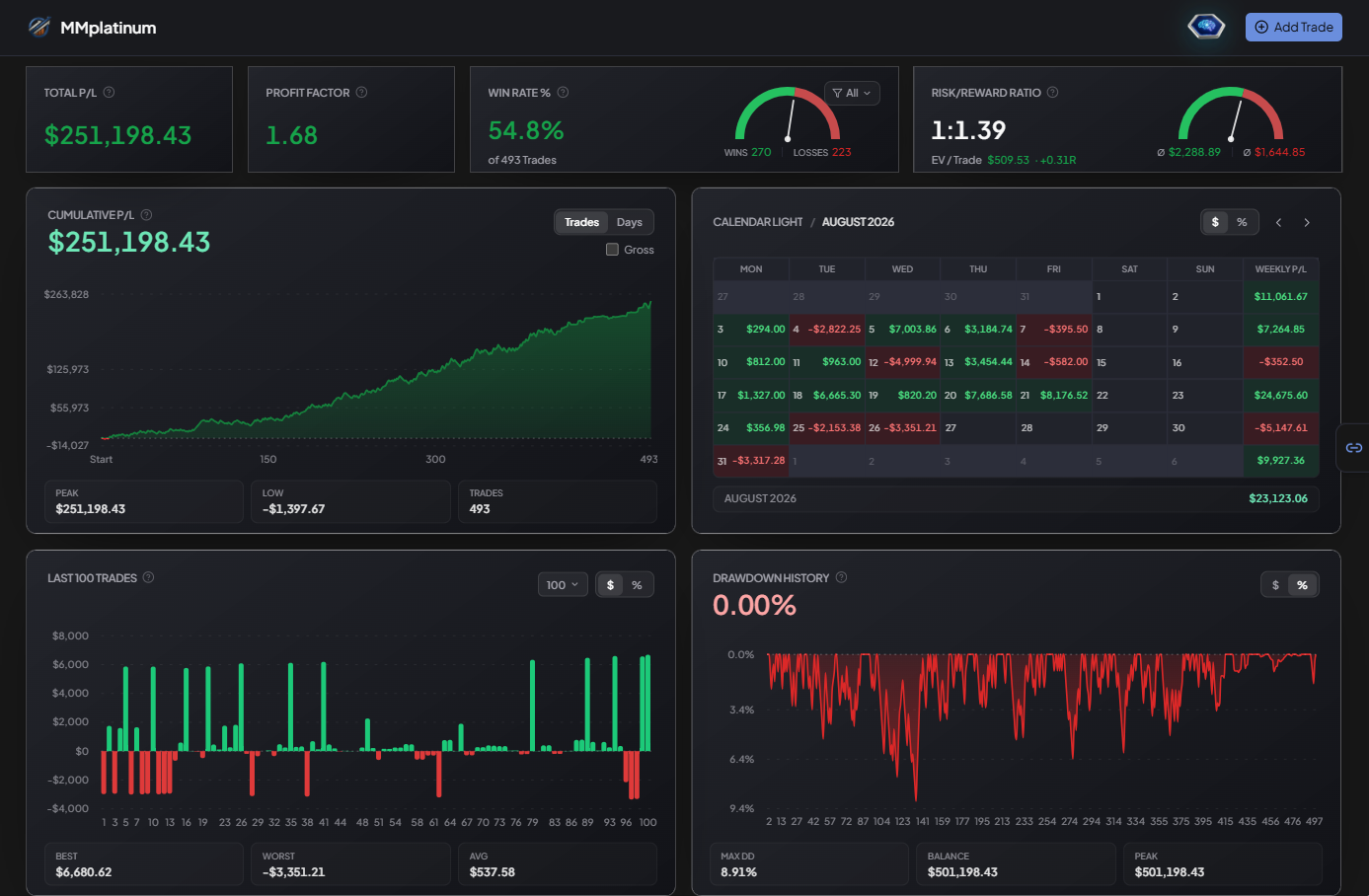Image resolution: width=1369 pixels, height=896 pixels.
Task: Open the All filter dropdown
Action: pos(852,93)
